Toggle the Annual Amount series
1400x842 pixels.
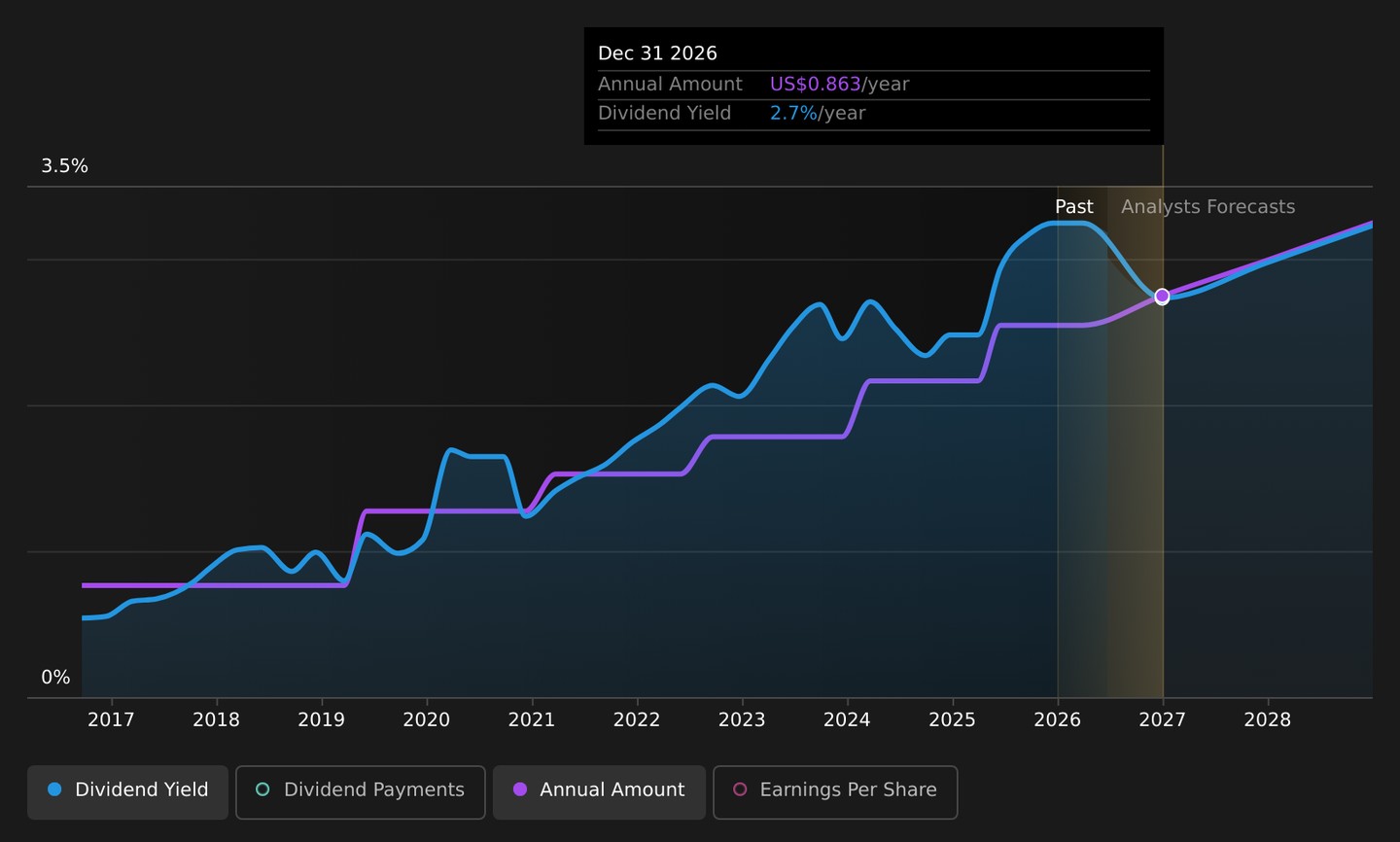pos(599,790)
